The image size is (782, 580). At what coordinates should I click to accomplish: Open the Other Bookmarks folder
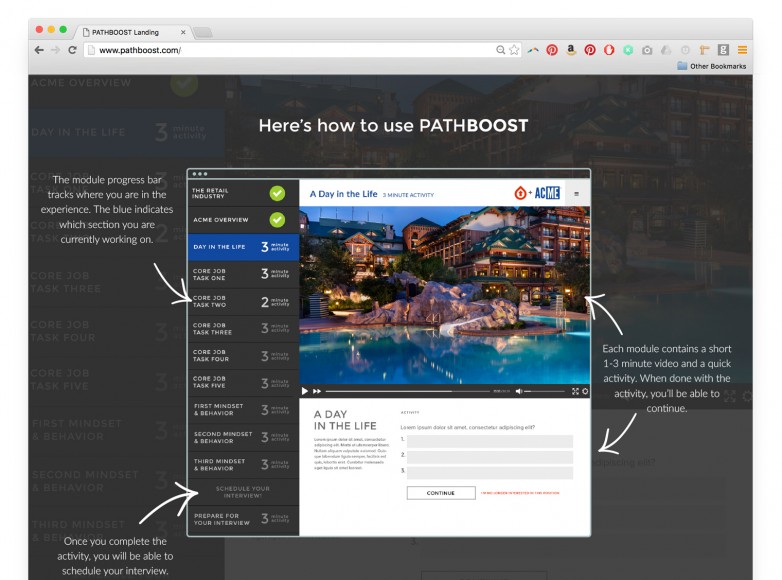[x=712, y=66]
